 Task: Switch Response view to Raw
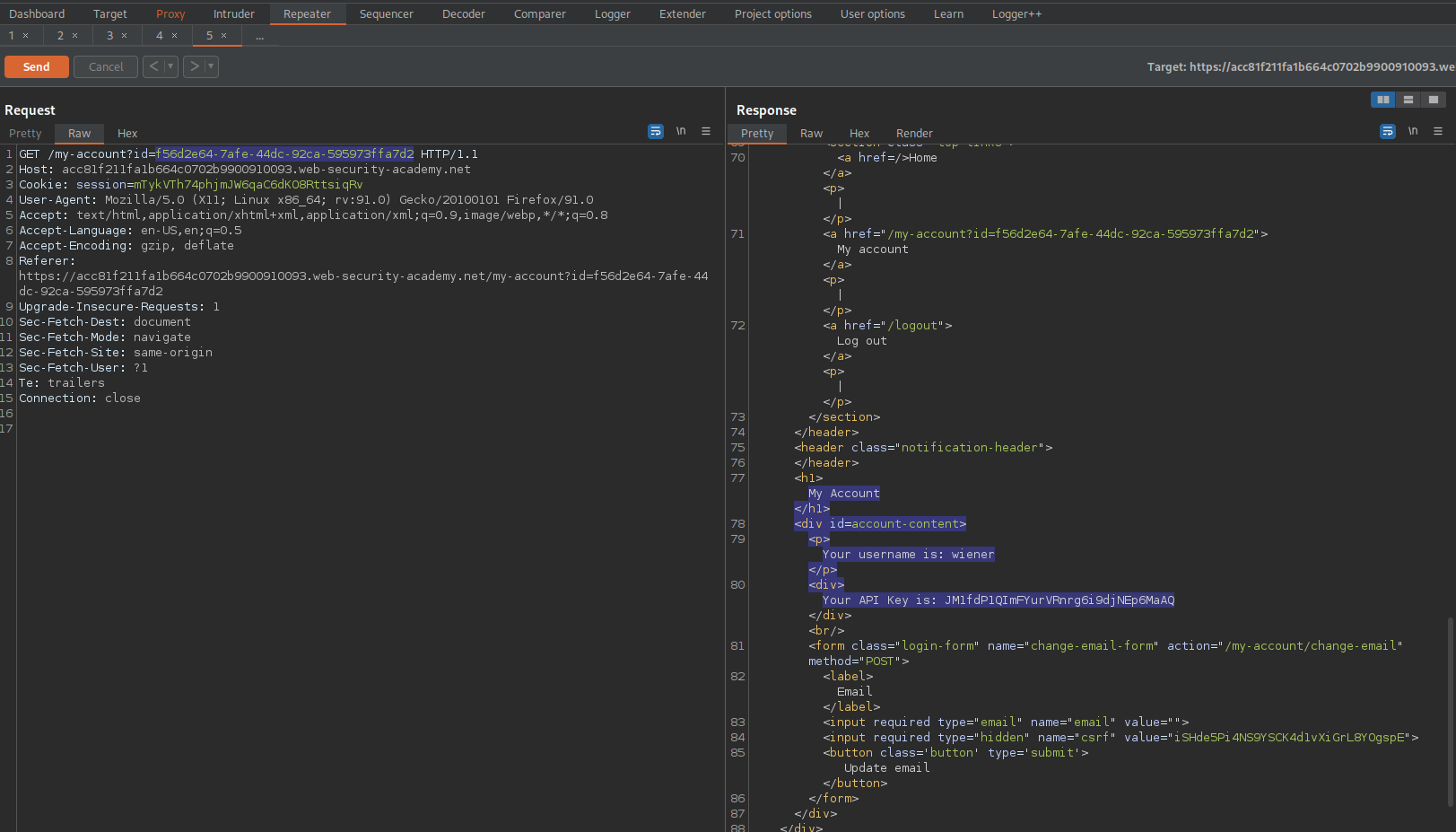click(811, 133)
